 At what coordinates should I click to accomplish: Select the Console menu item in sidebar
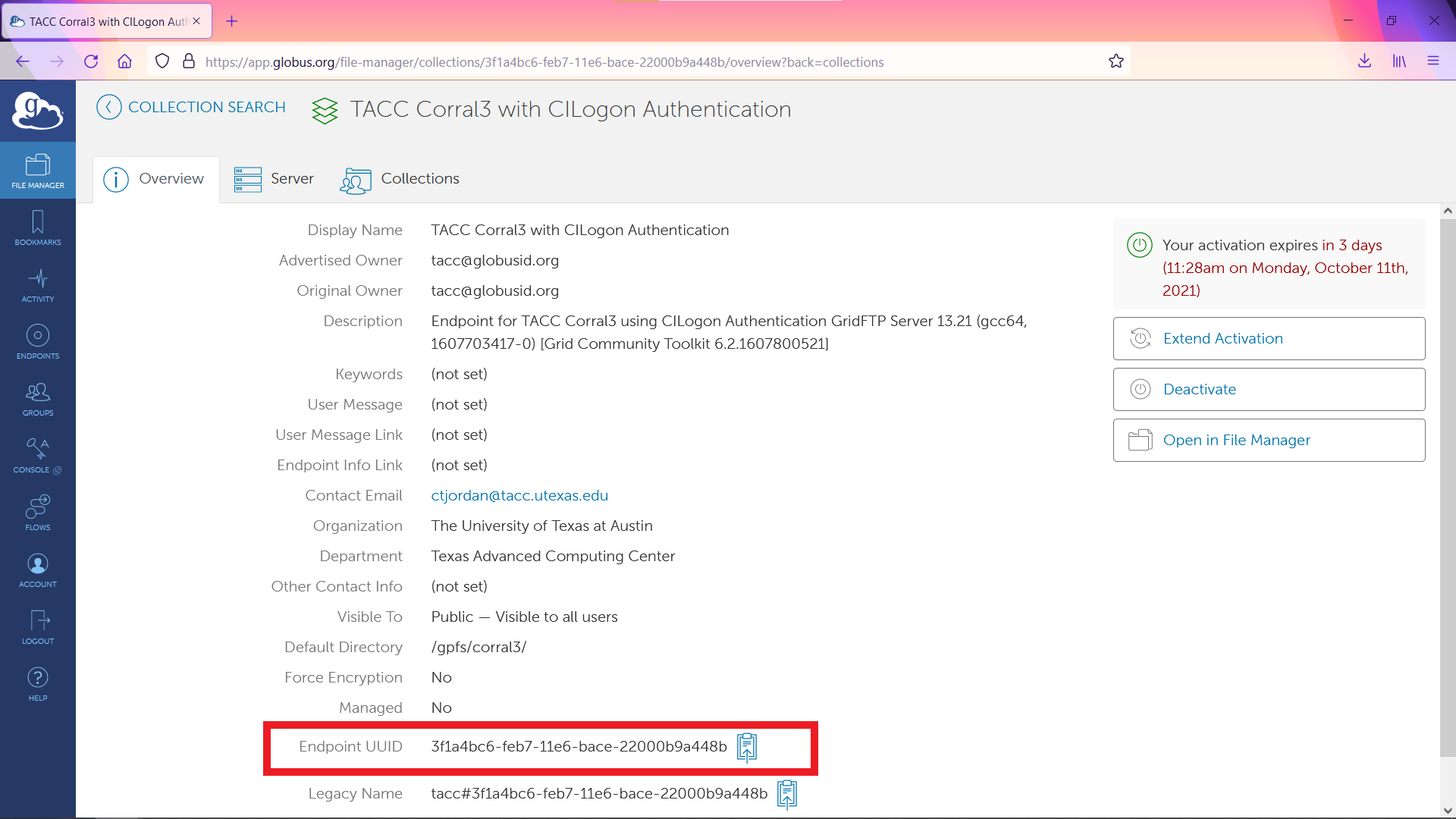coord(38,456)
